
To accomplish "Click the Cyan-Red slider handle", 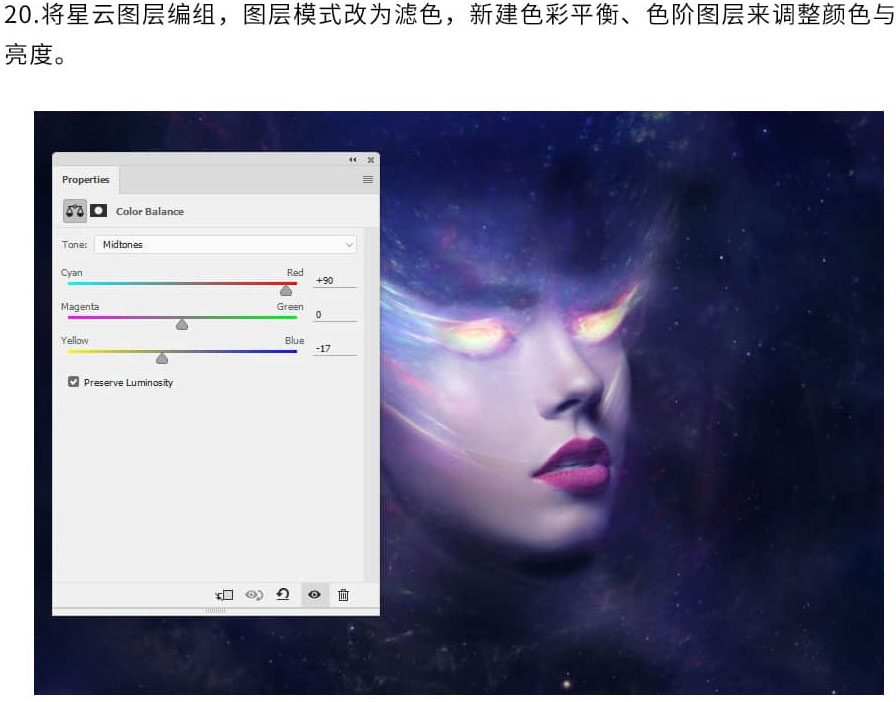I will coord(286,291).
